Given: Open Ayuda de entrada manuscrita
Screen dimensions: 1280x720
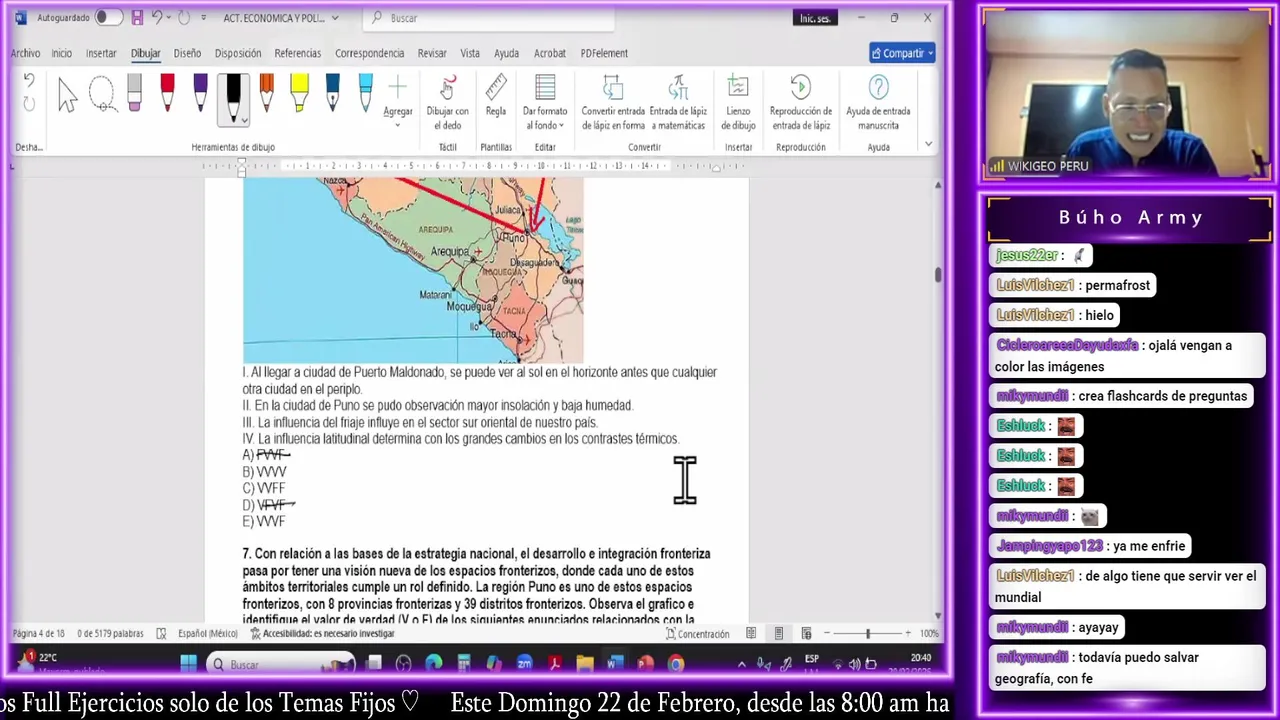Looking at the screenshot, I should pos(878,102).
